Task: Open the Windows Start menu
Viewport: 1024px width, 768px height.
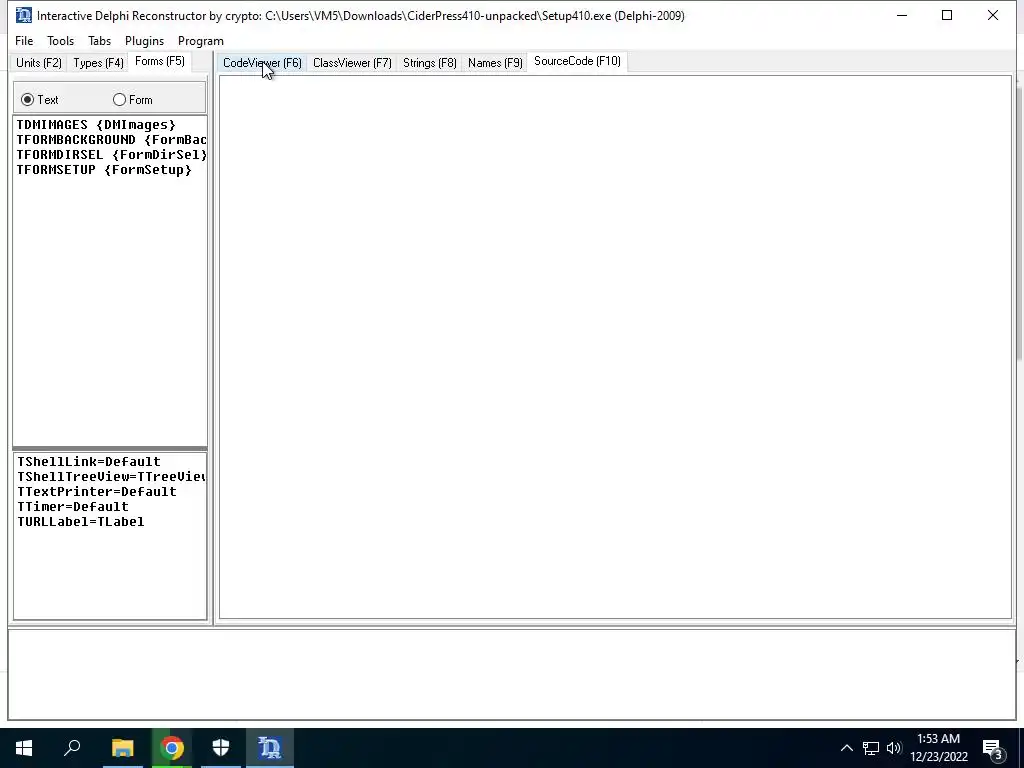Action: click(24, 748)
